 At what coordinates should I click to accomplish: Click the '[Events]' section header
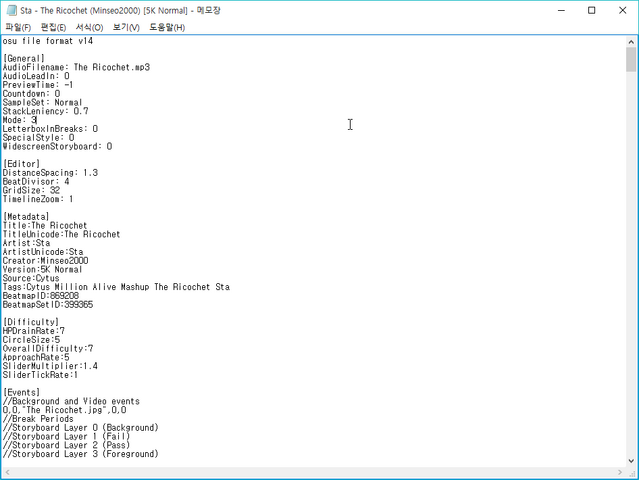21,393
